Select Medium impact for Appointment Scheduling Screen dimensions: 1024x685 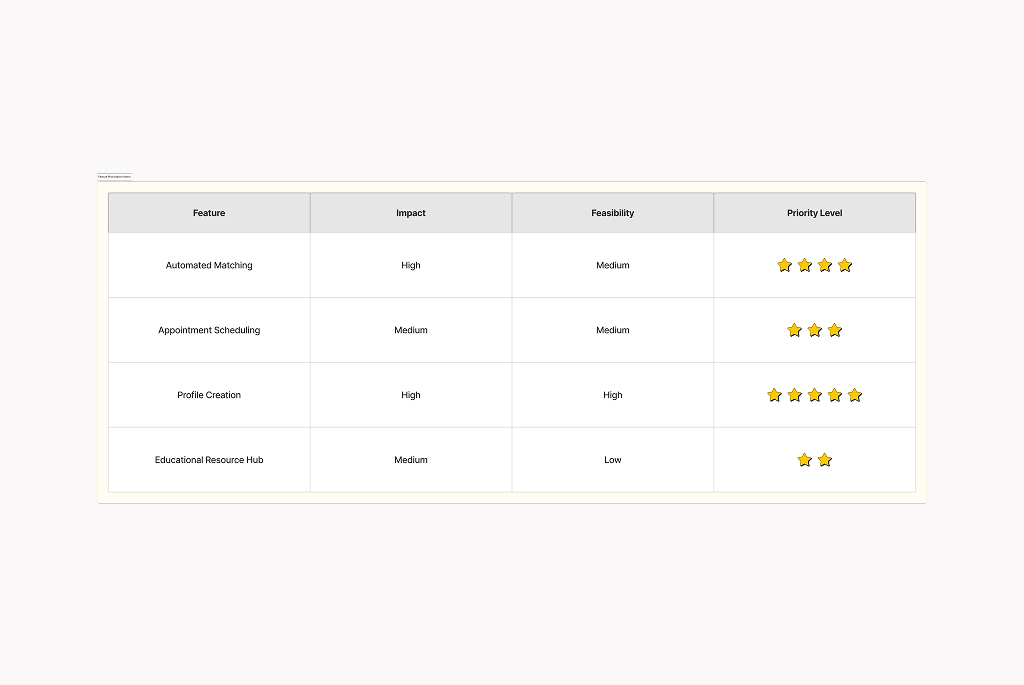[411, 330]
